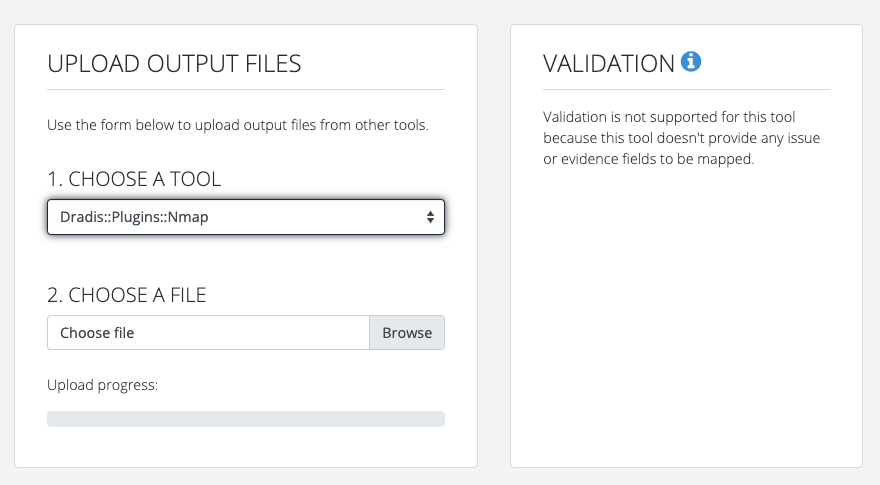
Task: Click the 'Validation is not supported' message
Action: pos(681,138)
